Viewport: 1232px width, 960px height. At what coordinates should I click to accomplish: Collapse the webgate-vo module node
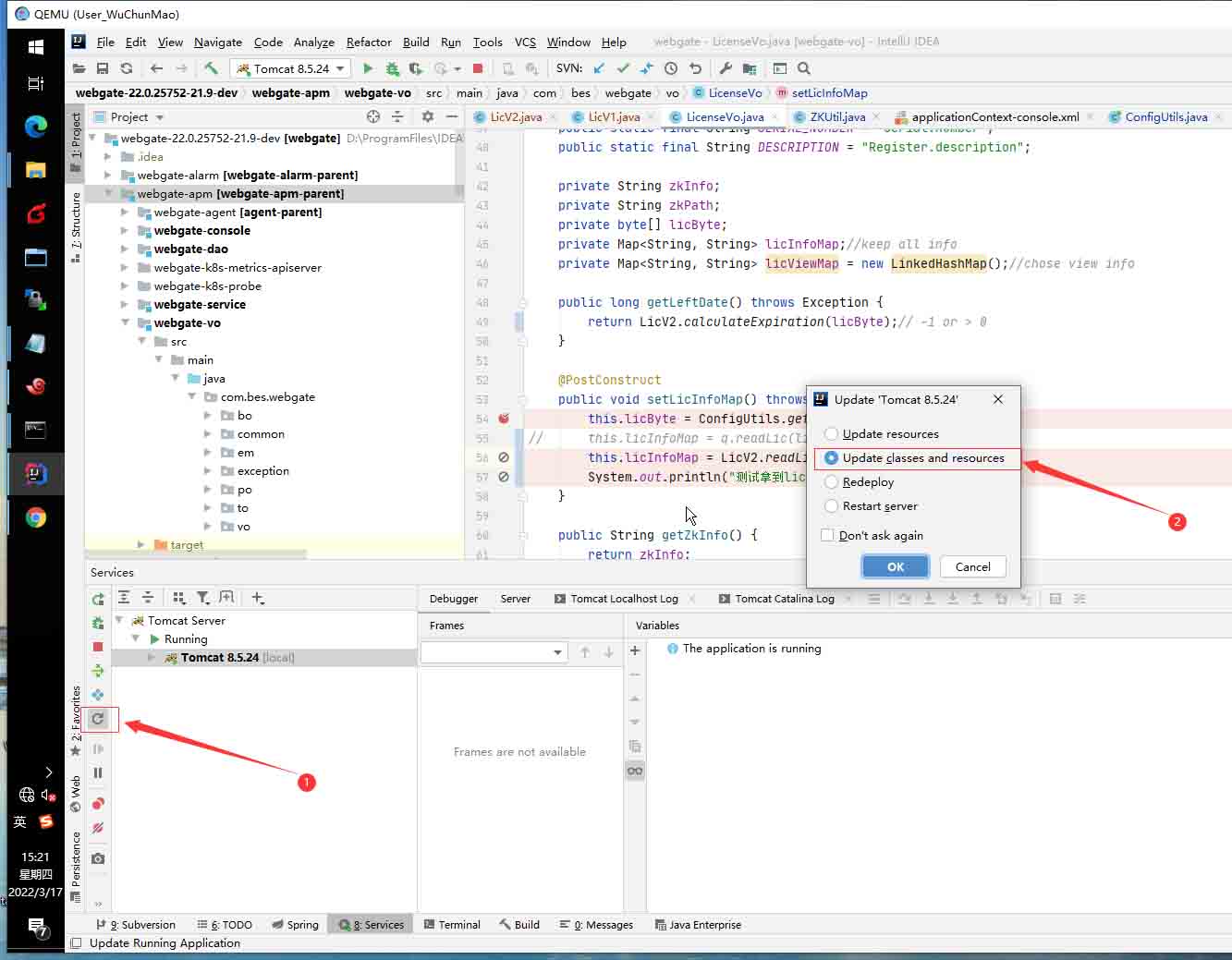(x=125, y=322)
